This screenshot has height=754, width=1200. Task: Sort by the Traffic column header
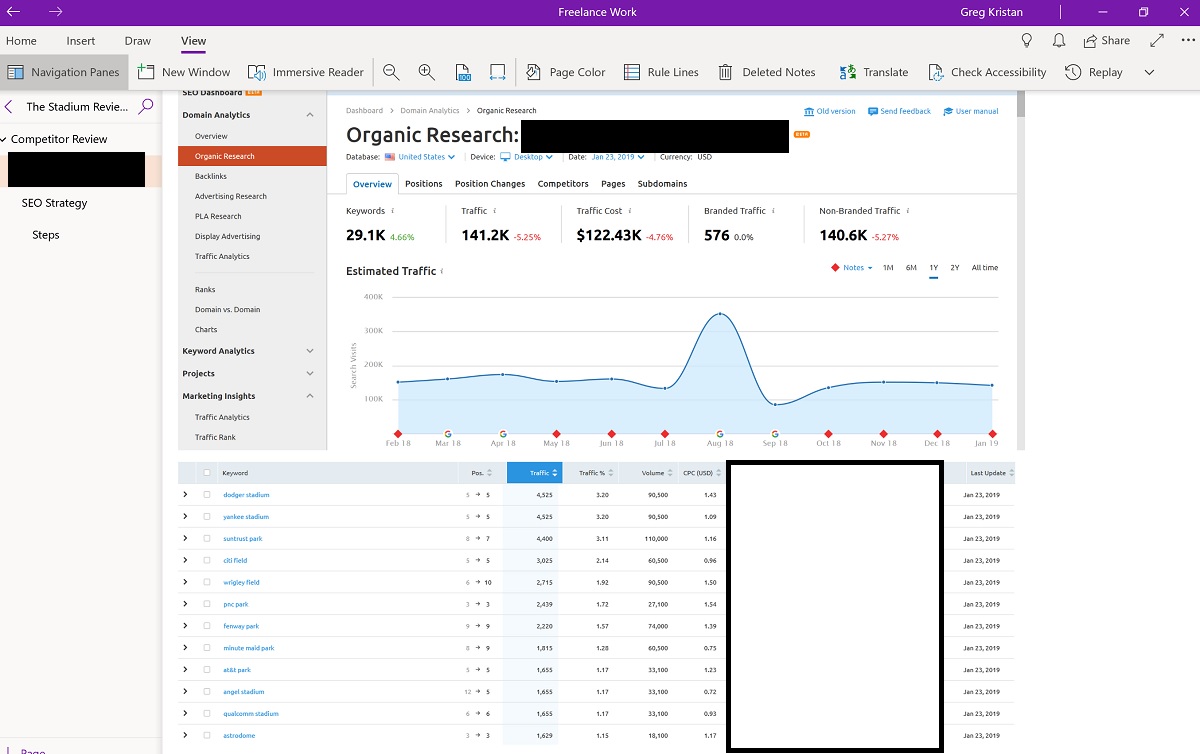click(x=534, y=473)
